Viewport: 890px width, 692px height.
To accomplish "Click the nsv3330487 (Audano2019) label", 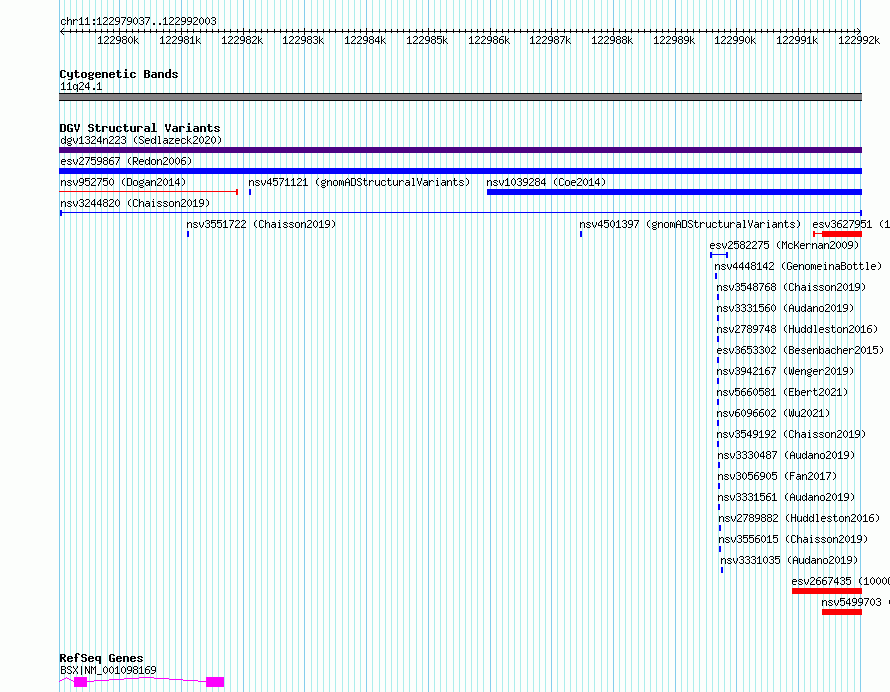I will (786, 455).
